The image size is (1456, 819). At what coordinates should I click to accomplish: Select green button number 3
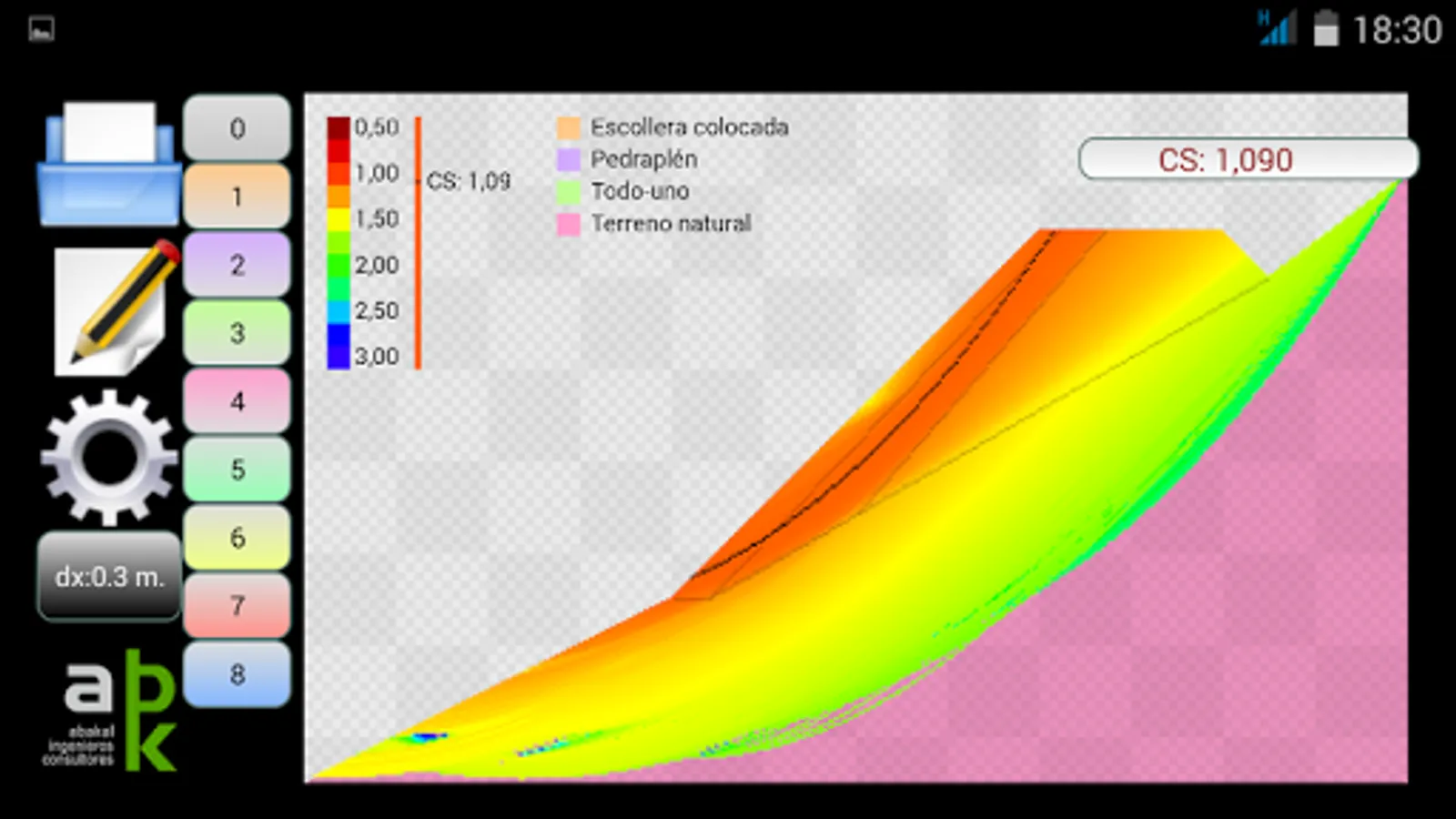tap(237, 333)
